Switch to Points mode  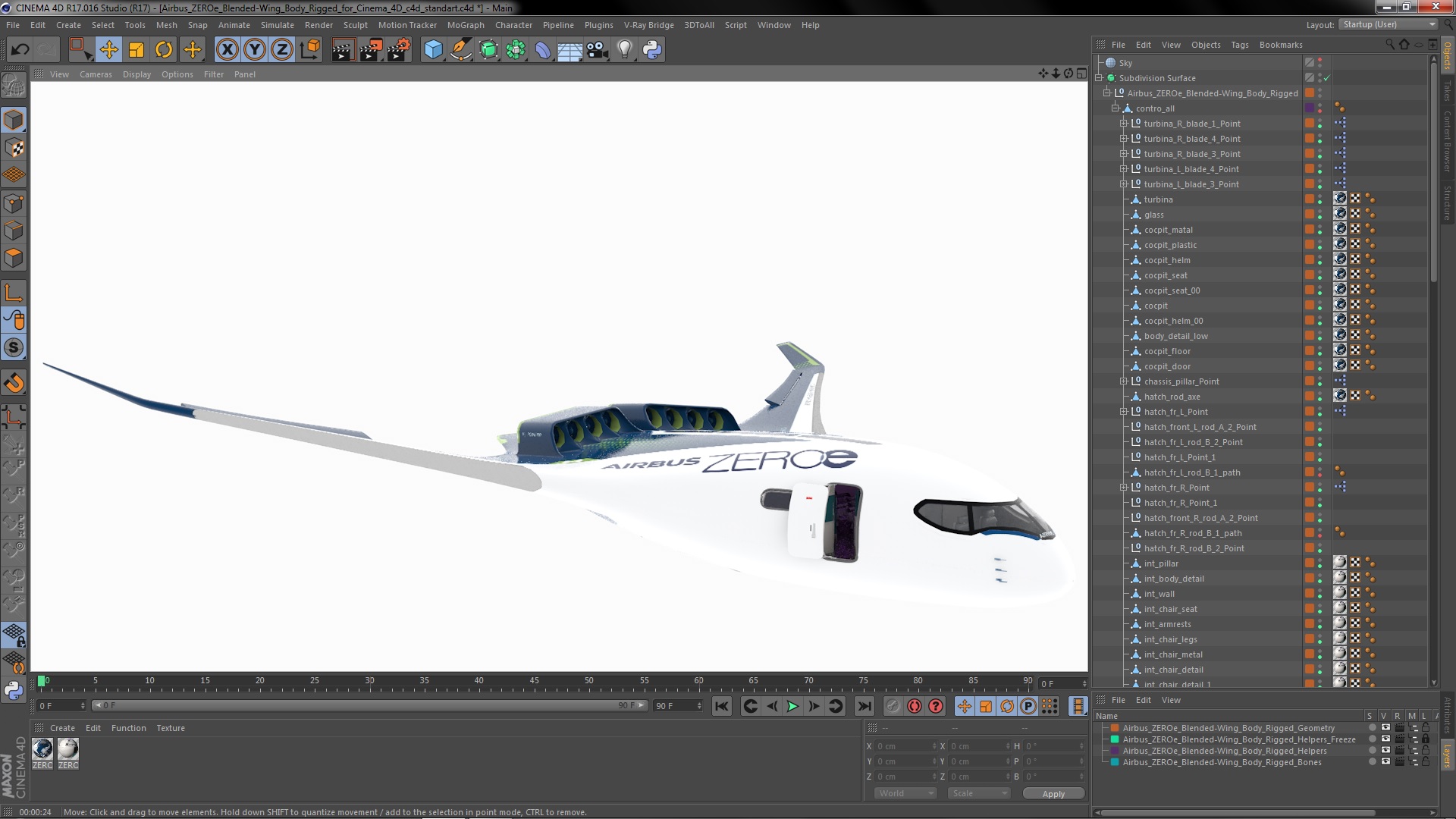[x=14, y=203]
